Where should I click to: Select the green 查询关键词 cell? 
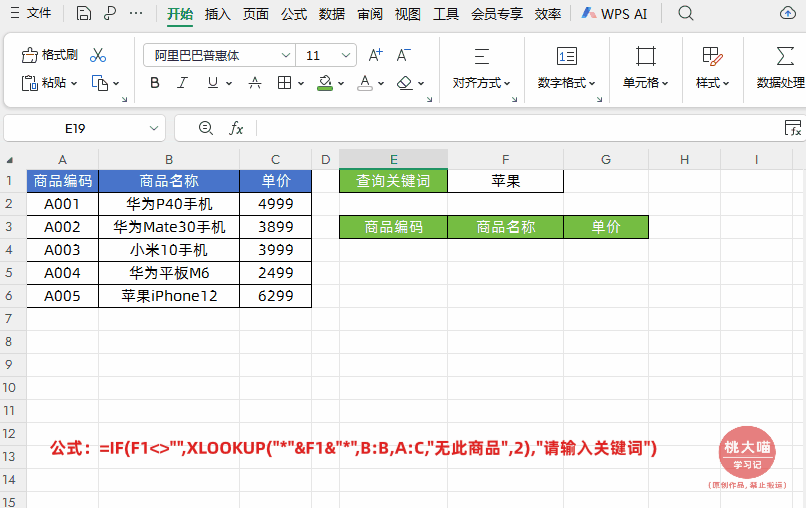coord(393,181)
